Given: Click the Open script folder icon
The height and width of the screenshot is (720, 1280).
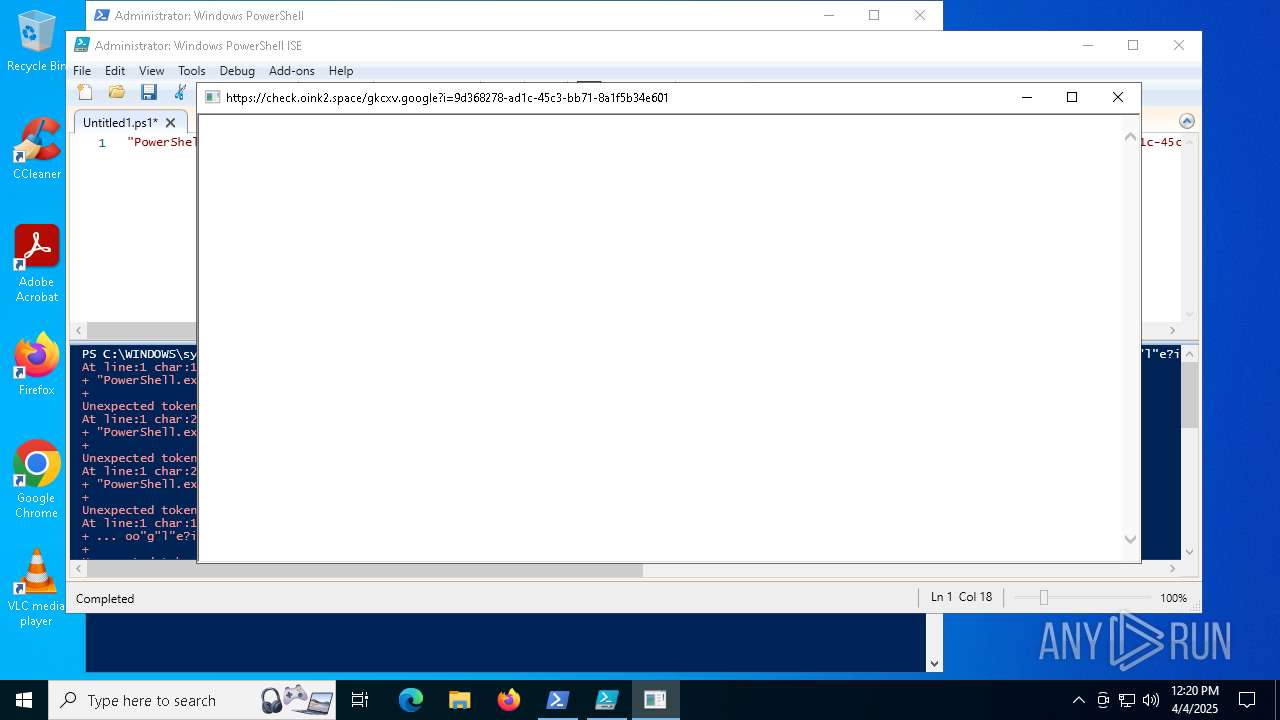Looking at the screenshot, I should pos(117,92).
